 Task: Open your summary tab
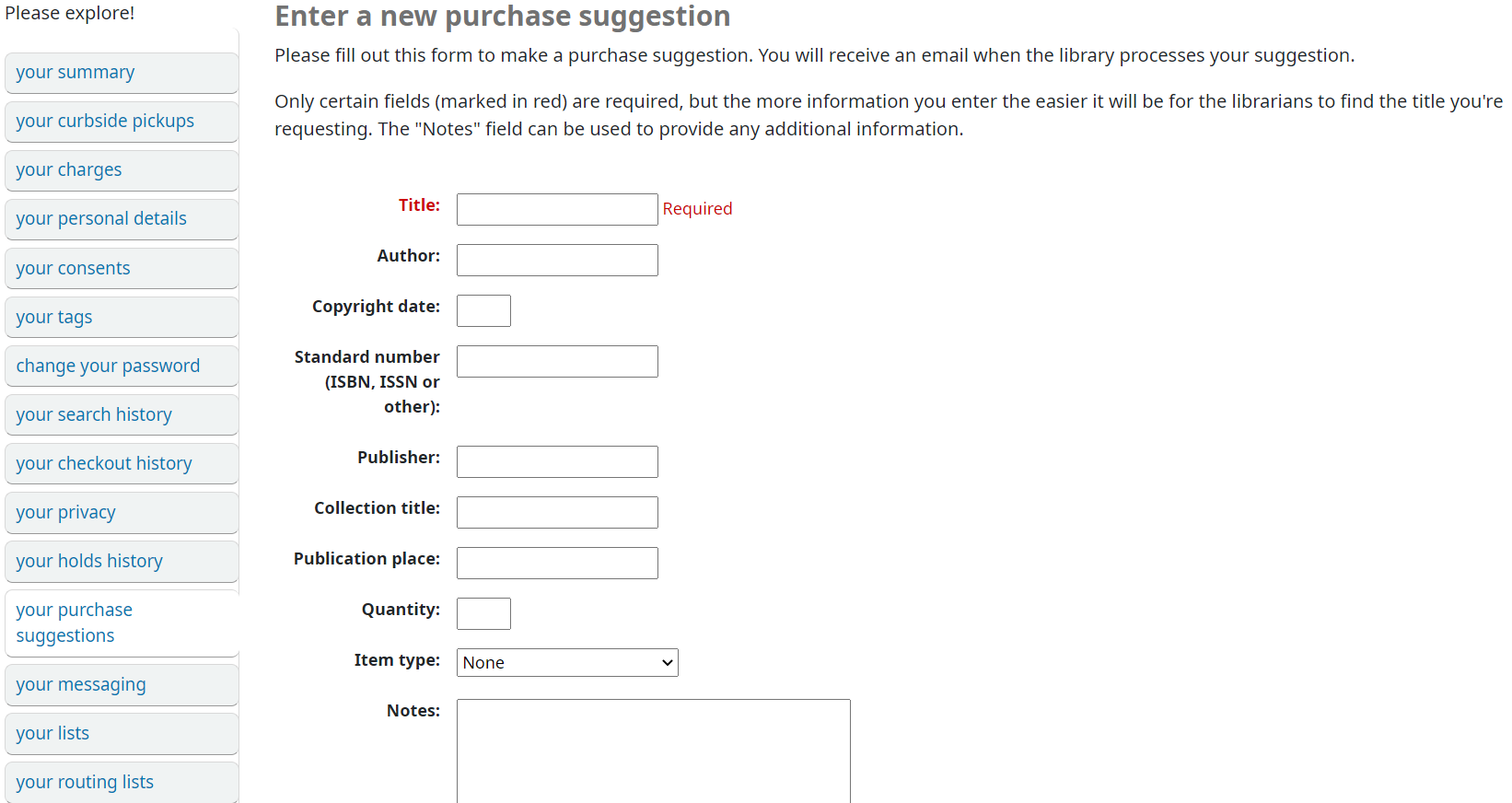122,73
